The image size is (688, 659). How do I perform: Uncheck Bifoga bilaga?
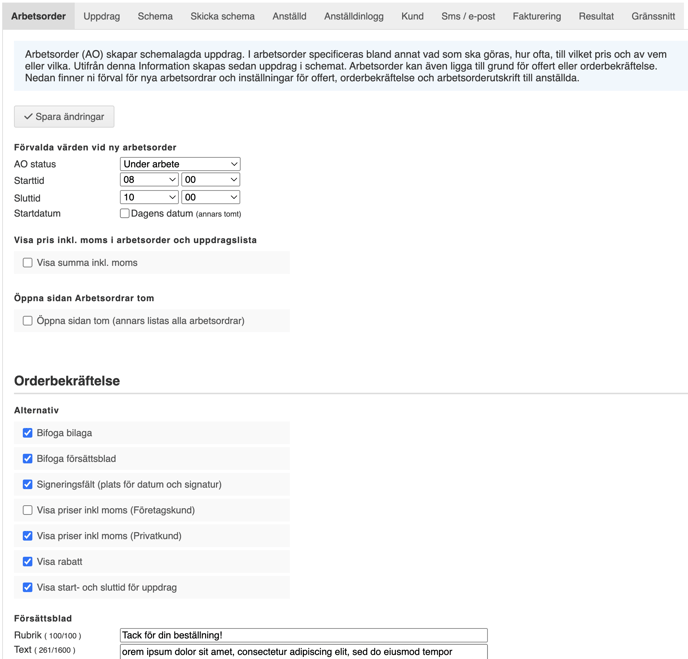28,433
